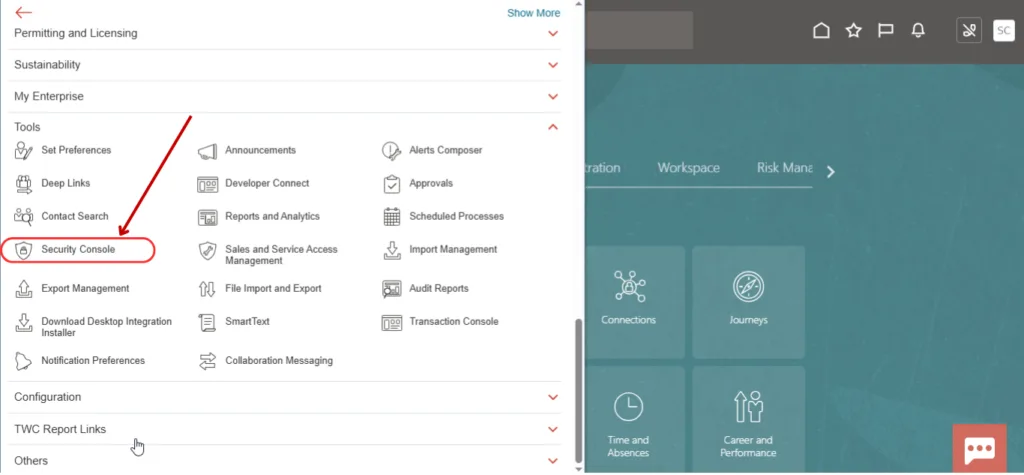Open the Security Console icon
Screen dimensions: 1024x475
tap(24, 250)
